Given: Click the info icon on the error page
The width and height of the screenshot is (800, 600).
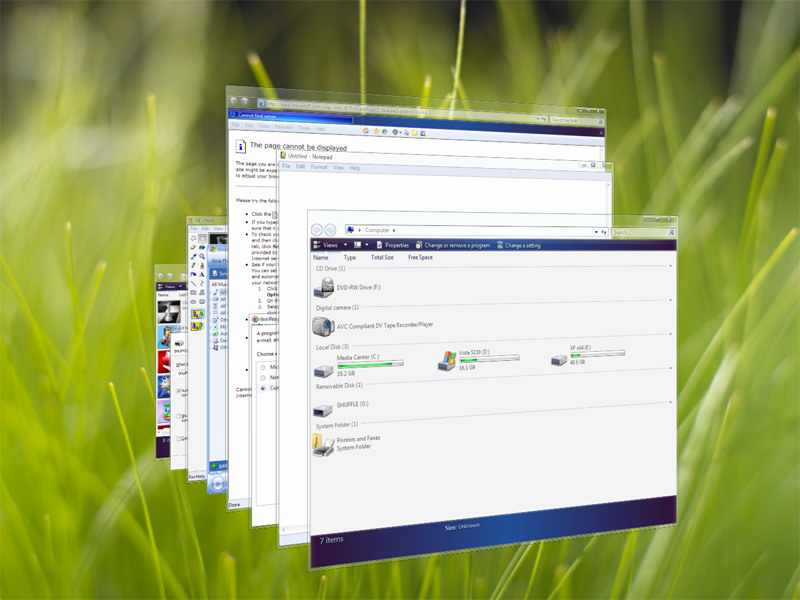Looking at the screenshot, I should pyautogui.click(x=241, y=146).
